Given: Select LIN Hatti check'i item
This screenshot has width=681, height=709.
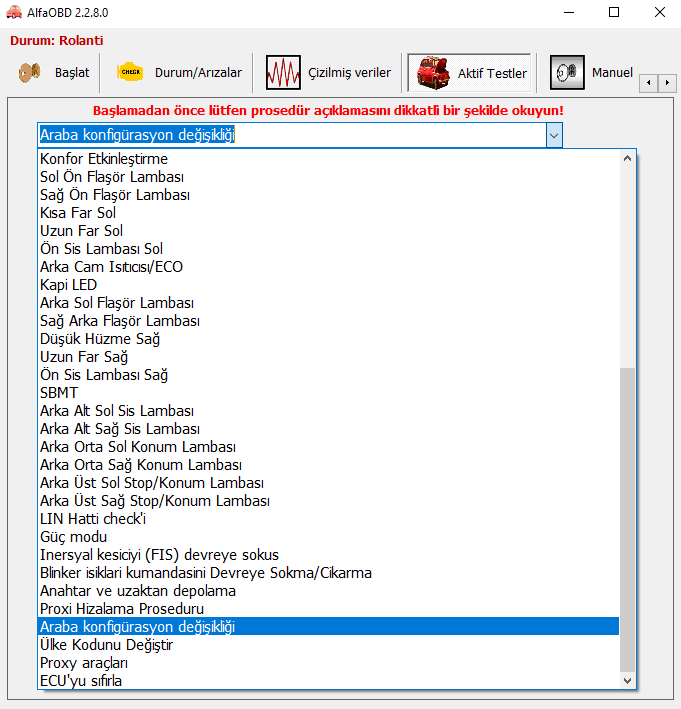Looking at the screenshot, I should pyautogui.click(x=93, y=519).
